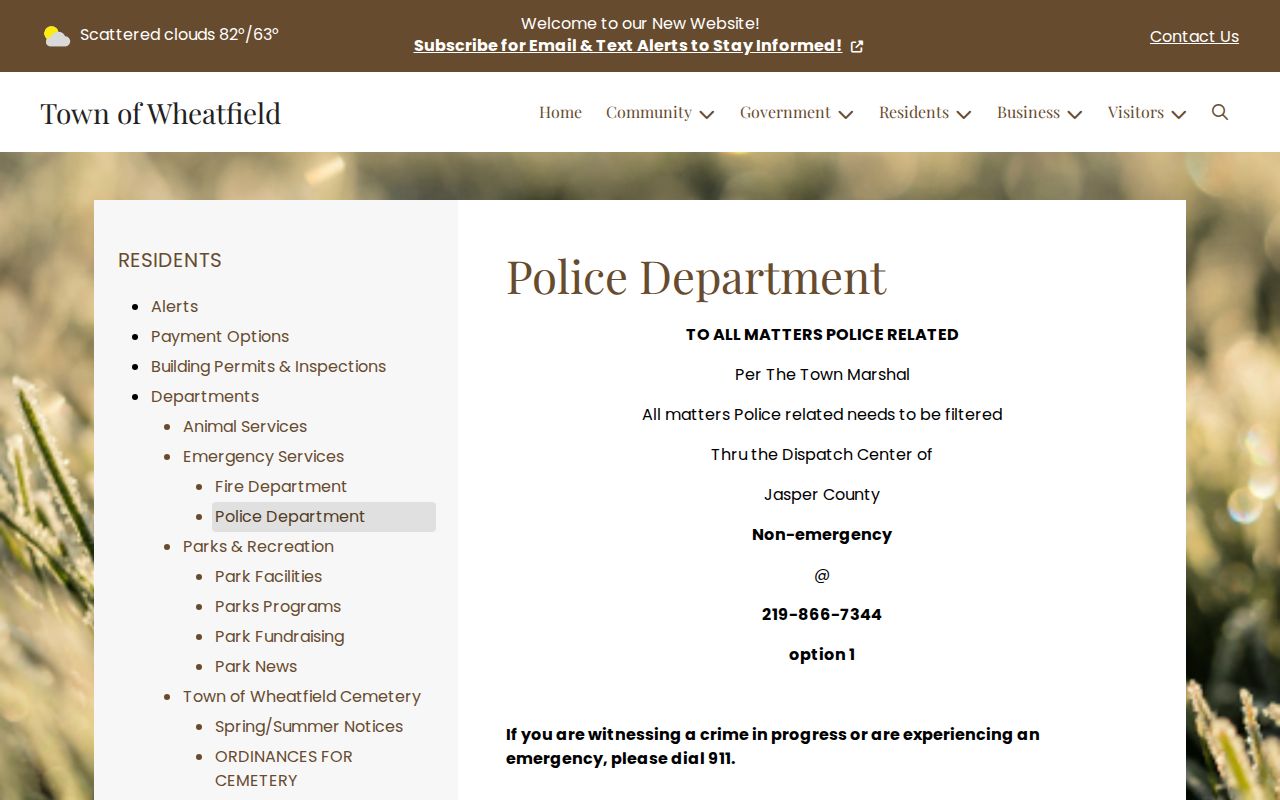Viewport: 1280px width, 800px height.
Task: Open Payment Options in the sidebar
Action: click(x=220, y=336)
